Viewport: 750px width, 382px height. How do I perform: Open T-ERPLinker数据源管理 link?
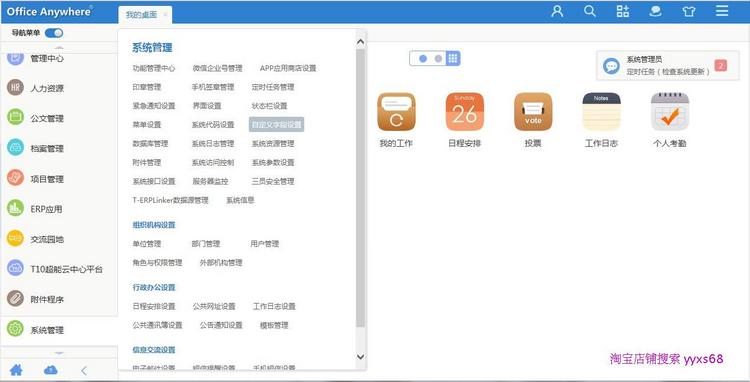170,200
